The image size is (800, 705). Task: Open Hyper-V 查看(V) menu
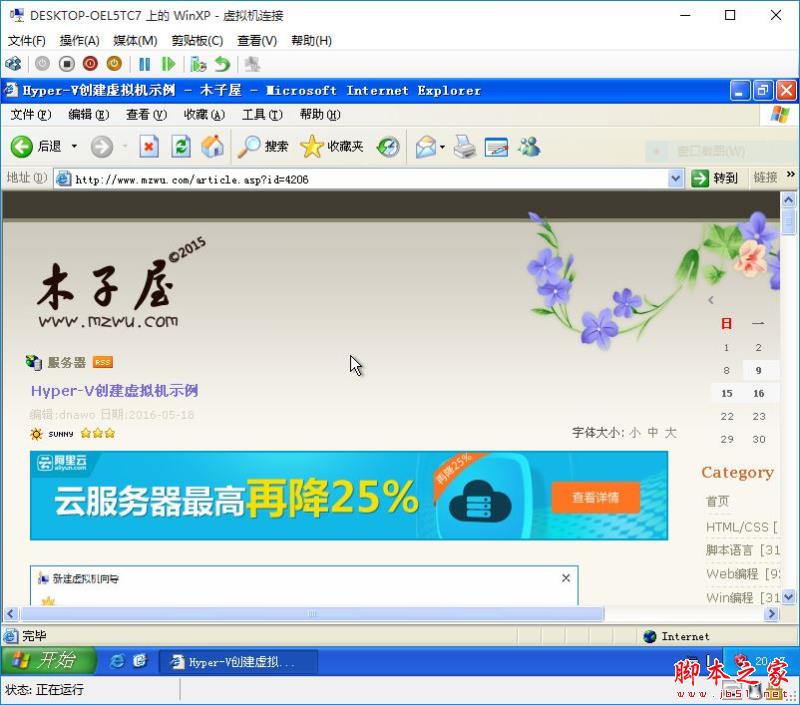(257, 40)
